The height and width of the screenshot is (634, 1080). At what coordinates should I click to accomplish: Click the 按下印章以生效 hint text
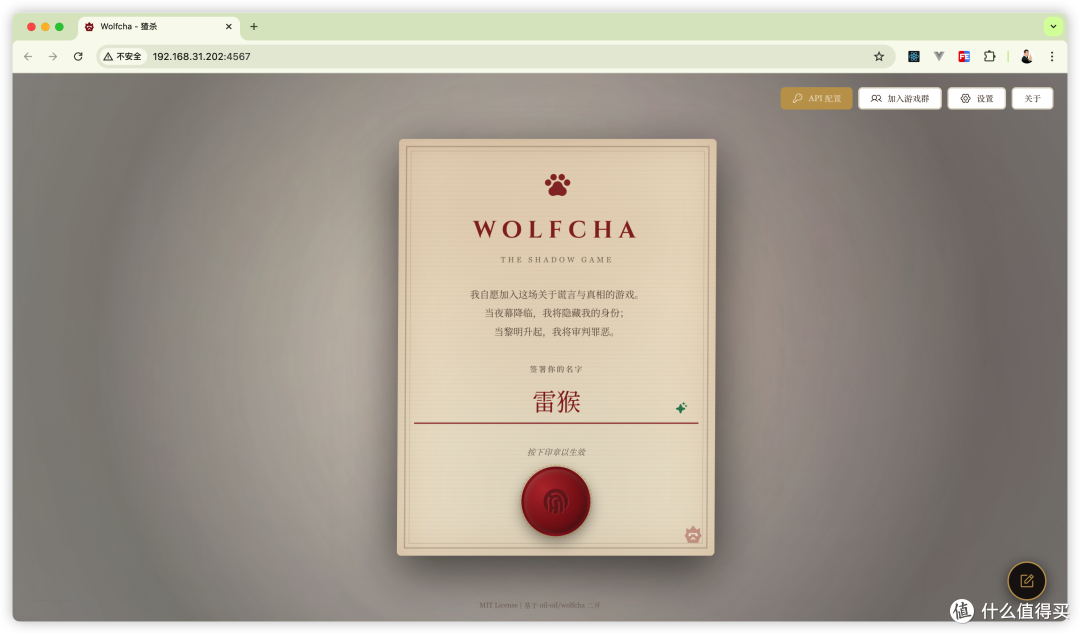coord(556,452)
